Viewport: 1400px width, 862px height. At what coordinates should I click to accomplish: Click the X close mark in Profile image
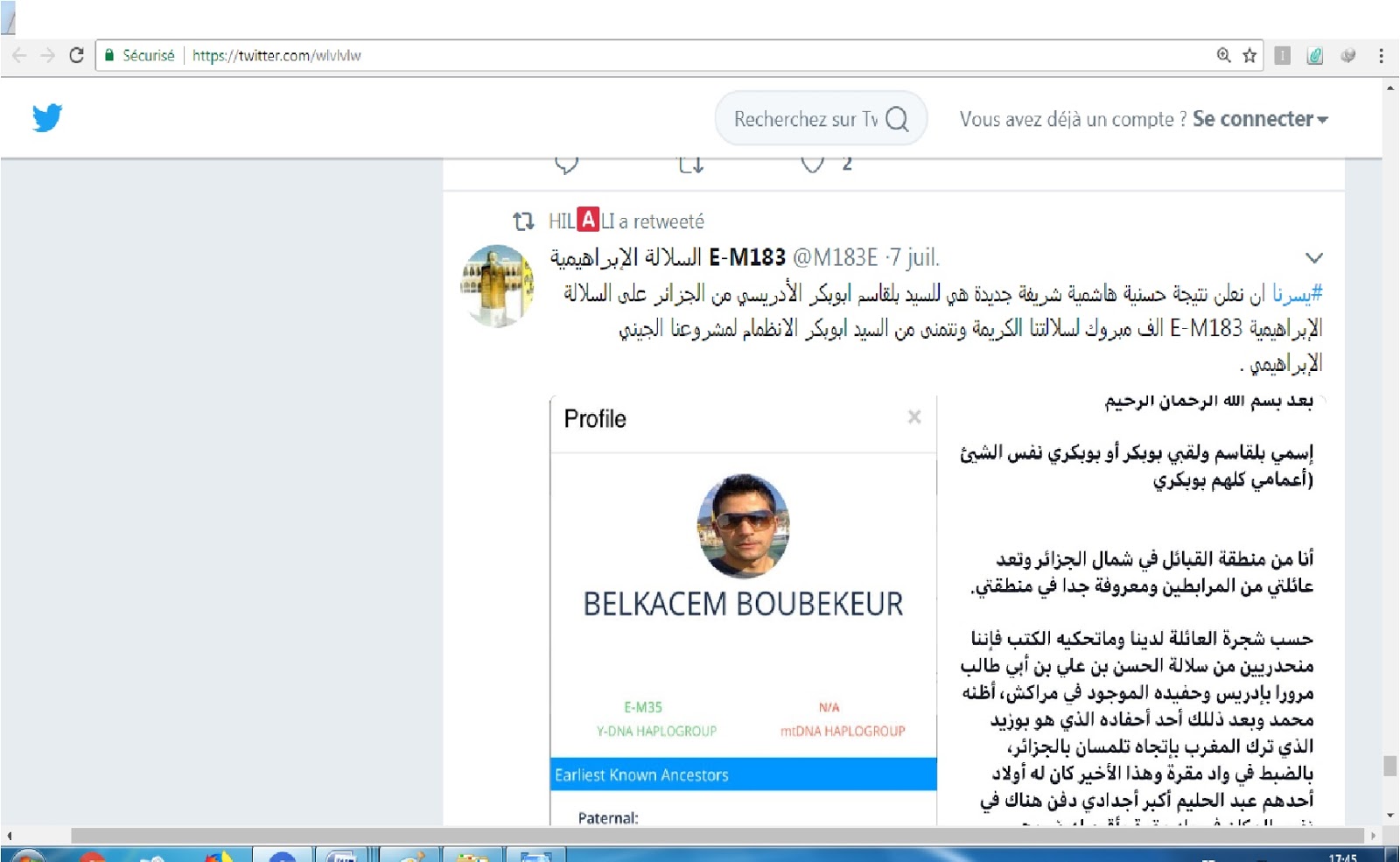914,417
